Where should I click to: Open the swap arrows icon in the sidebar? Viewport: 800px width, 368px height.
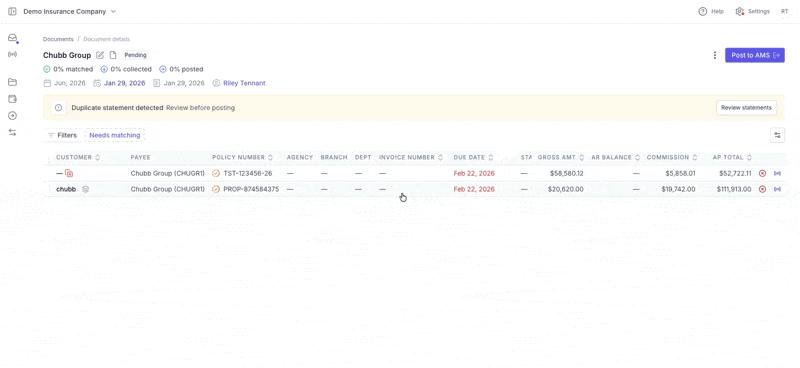(13, 132)
